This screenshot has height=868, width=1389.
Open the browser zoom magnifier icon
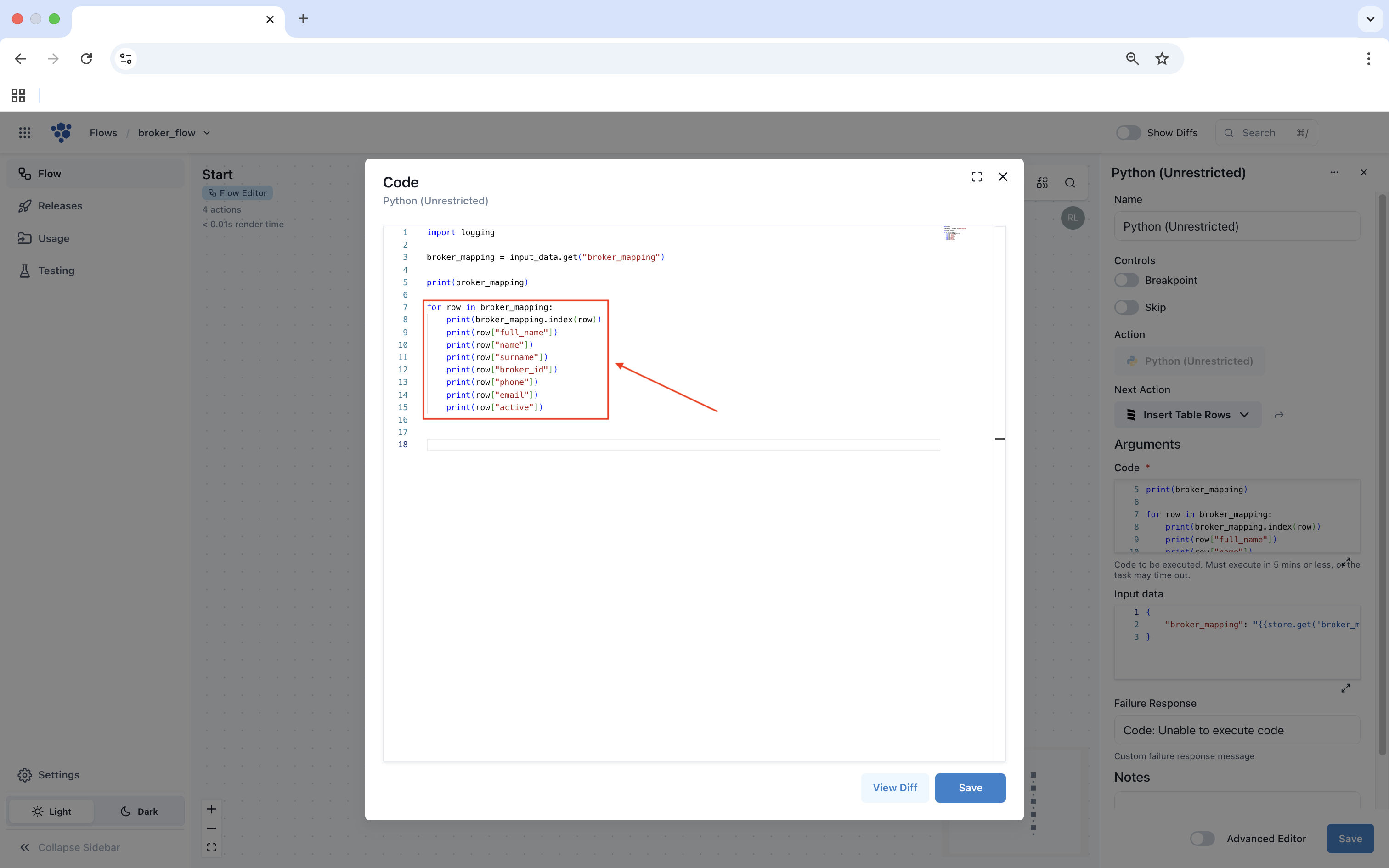[x=1132, y=59]
